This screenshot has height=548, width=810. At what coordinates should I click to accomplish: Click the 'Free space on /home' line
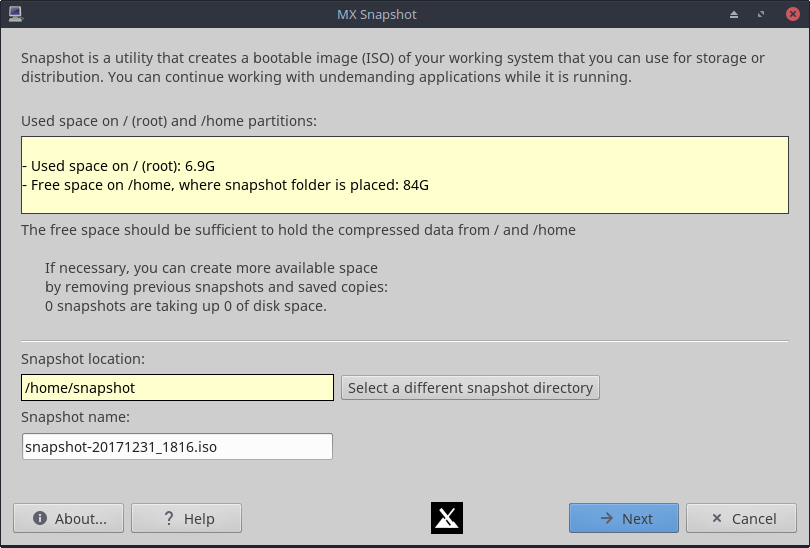tap(225, 185)
